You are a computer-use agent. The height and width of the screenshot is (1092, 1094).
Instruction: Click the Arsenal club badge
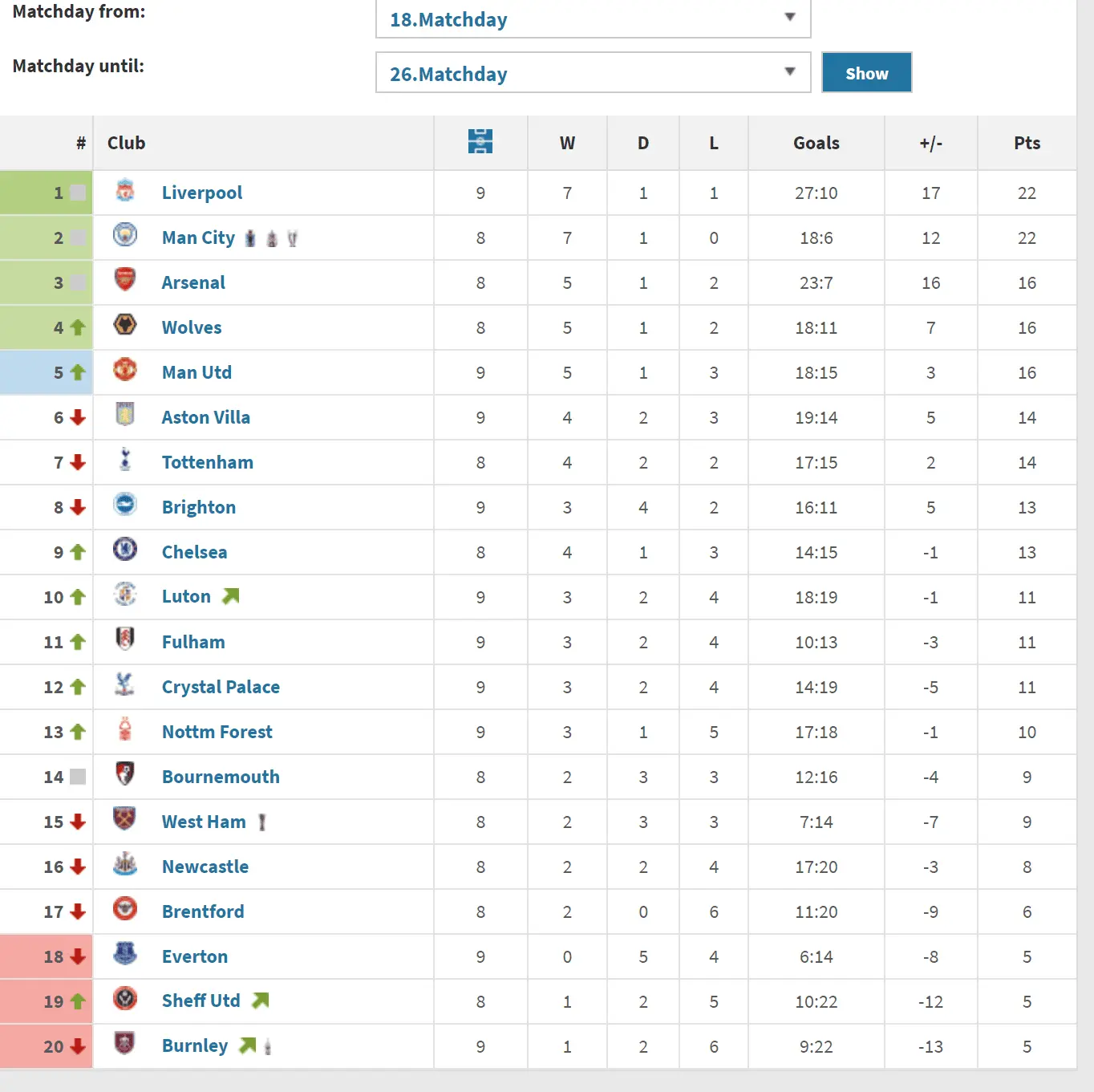125,281
